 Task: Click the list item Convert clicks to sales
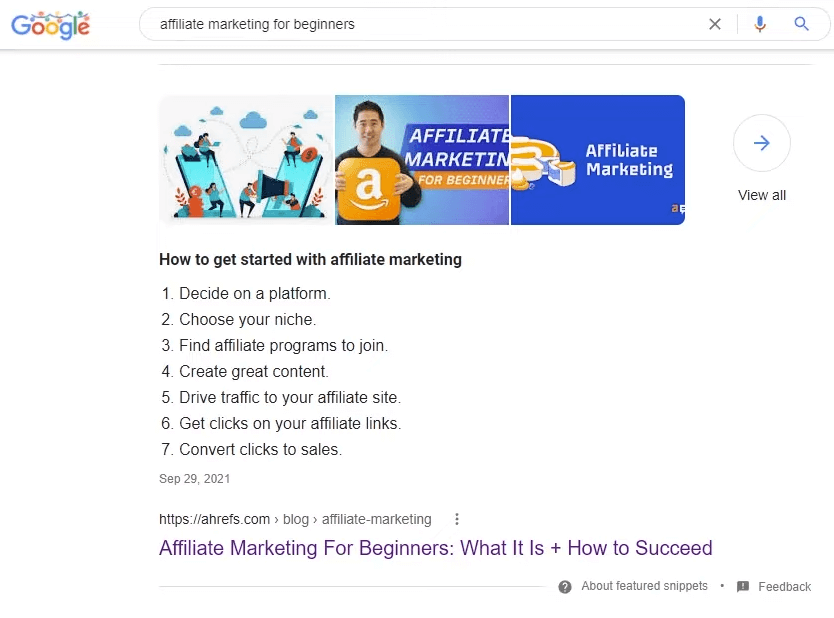pos(252,449)
